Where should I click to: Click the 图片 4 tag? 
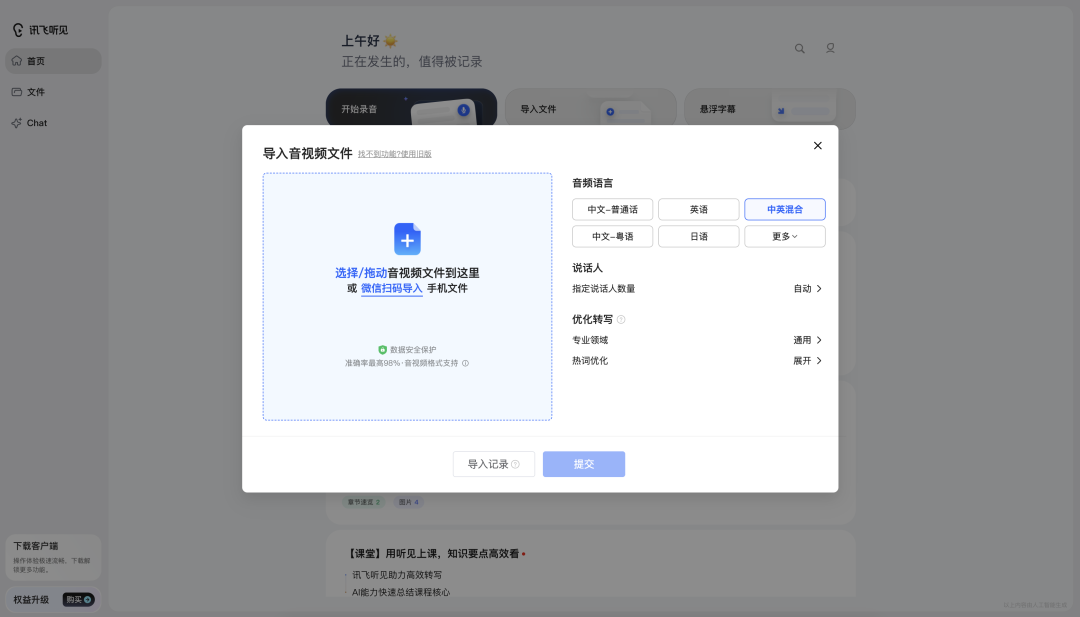pos(408,502)
